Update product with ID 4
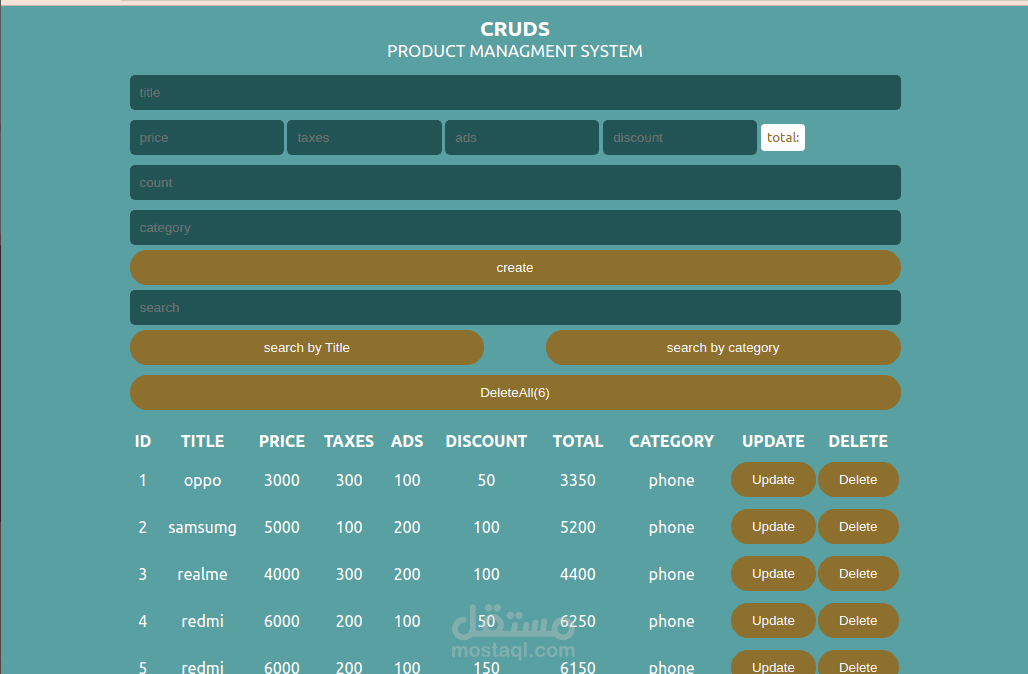 [773, 621]
